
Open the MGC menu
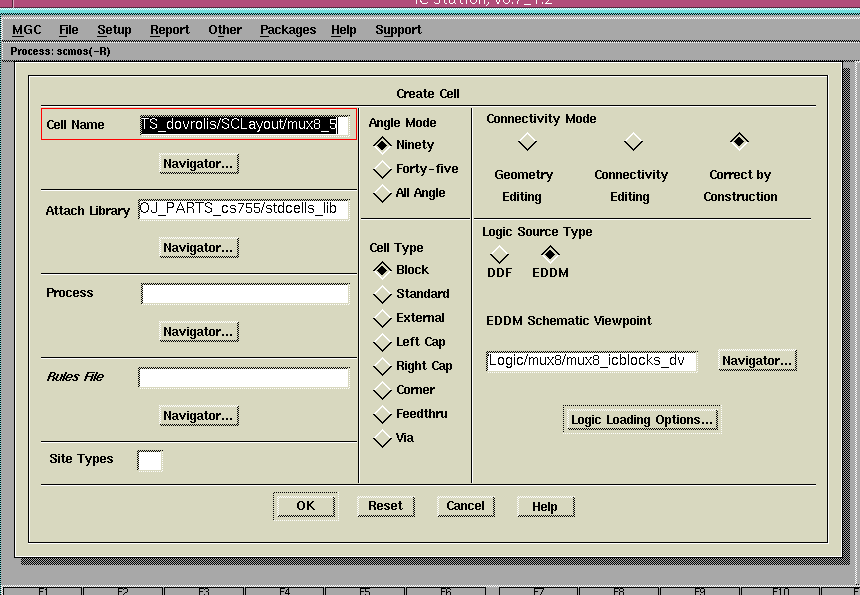(x=27, y=30)
